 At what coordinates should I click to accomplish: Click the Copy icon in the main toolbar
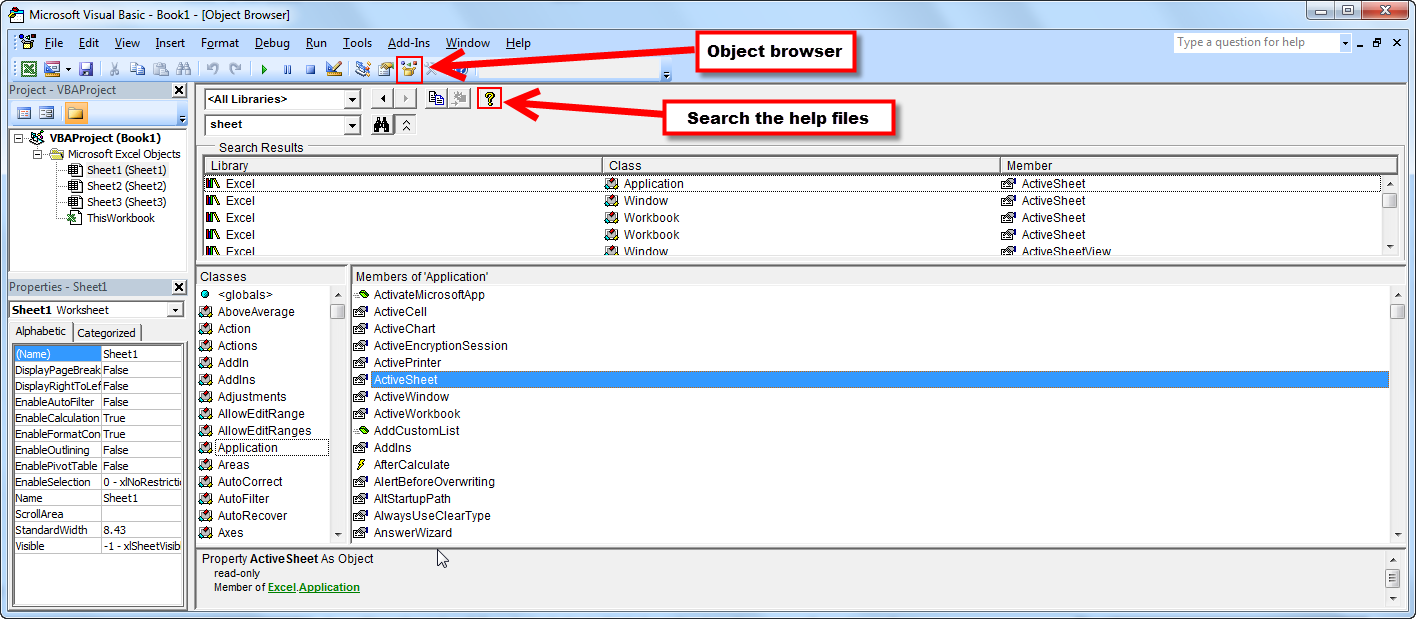137,69
